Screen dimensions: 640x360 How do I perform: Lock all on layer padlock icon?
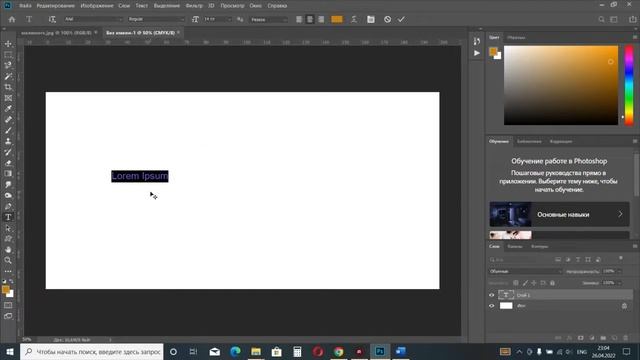[x=552, y=283]
